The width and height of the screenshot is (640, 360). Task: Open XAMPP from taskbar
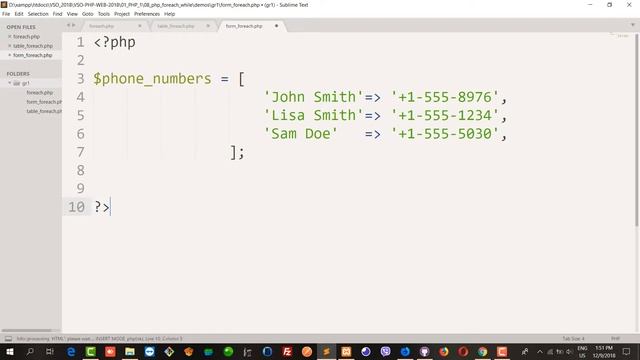pos(346,351)
